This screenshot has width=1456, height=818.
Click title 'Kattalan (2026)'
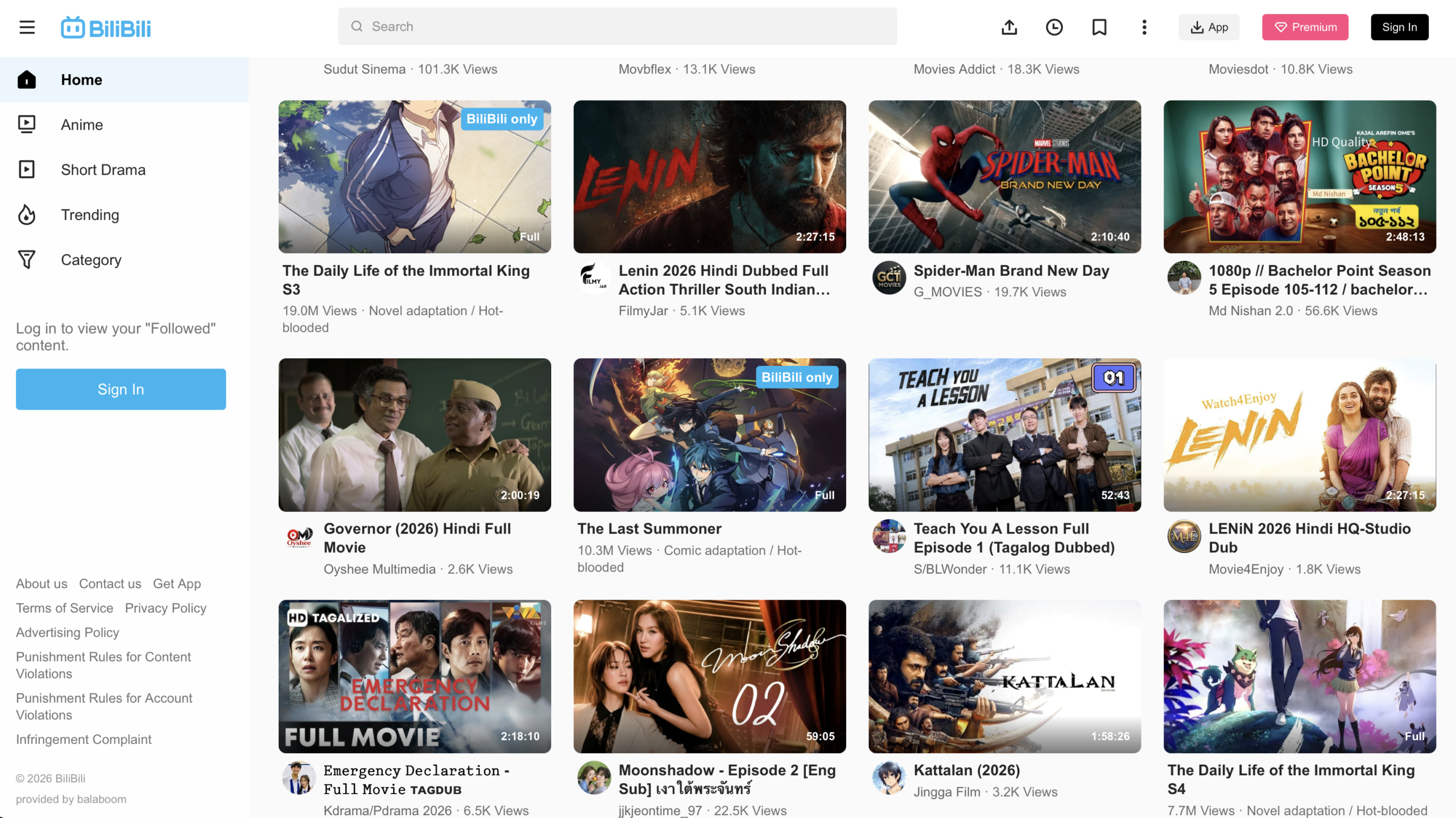pos(967,770)
